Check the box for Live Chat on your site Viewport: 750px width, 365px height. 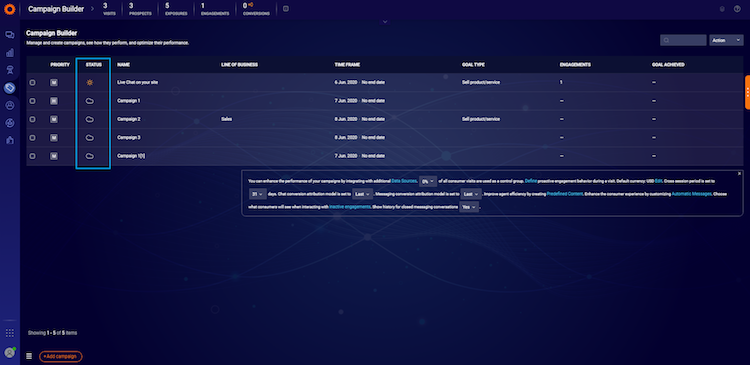pos(33,83)
